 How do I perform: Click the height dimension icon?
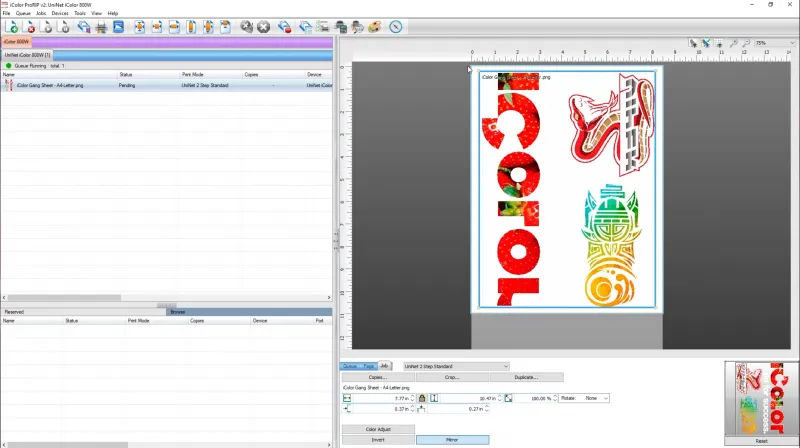[x=434, y=398]
